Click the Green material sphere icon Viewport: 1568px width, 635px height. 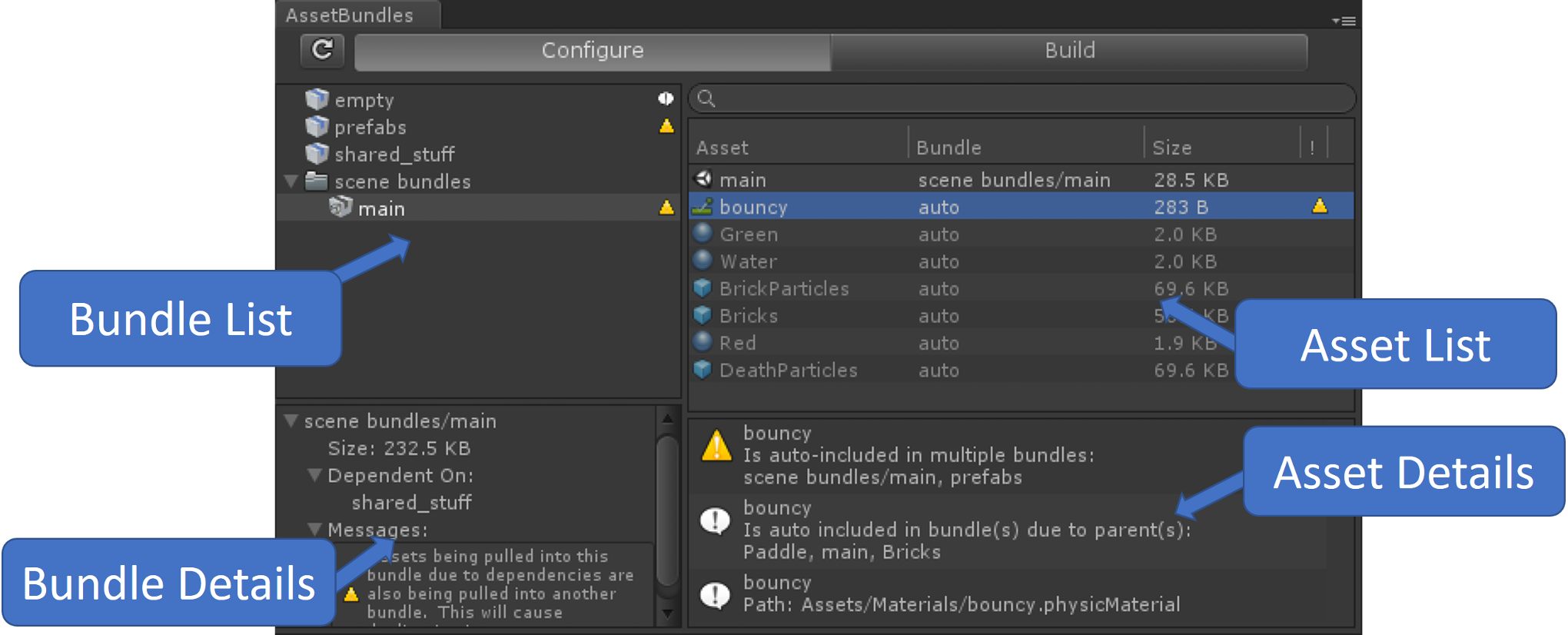[703, 234]
